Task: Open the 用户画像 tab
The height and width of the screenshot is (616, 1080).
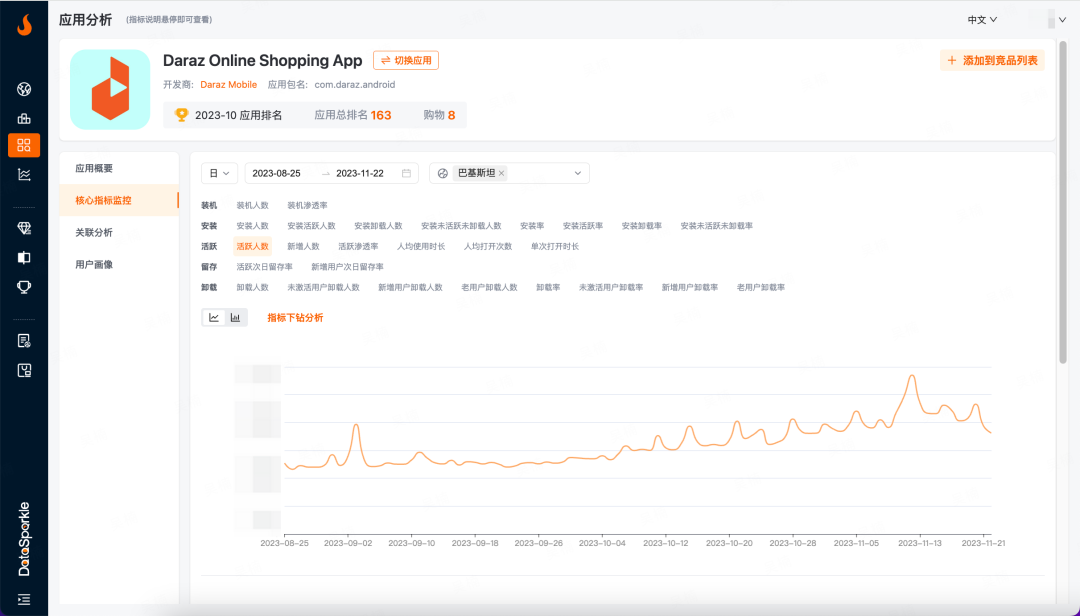Action: tap(94, 264)
